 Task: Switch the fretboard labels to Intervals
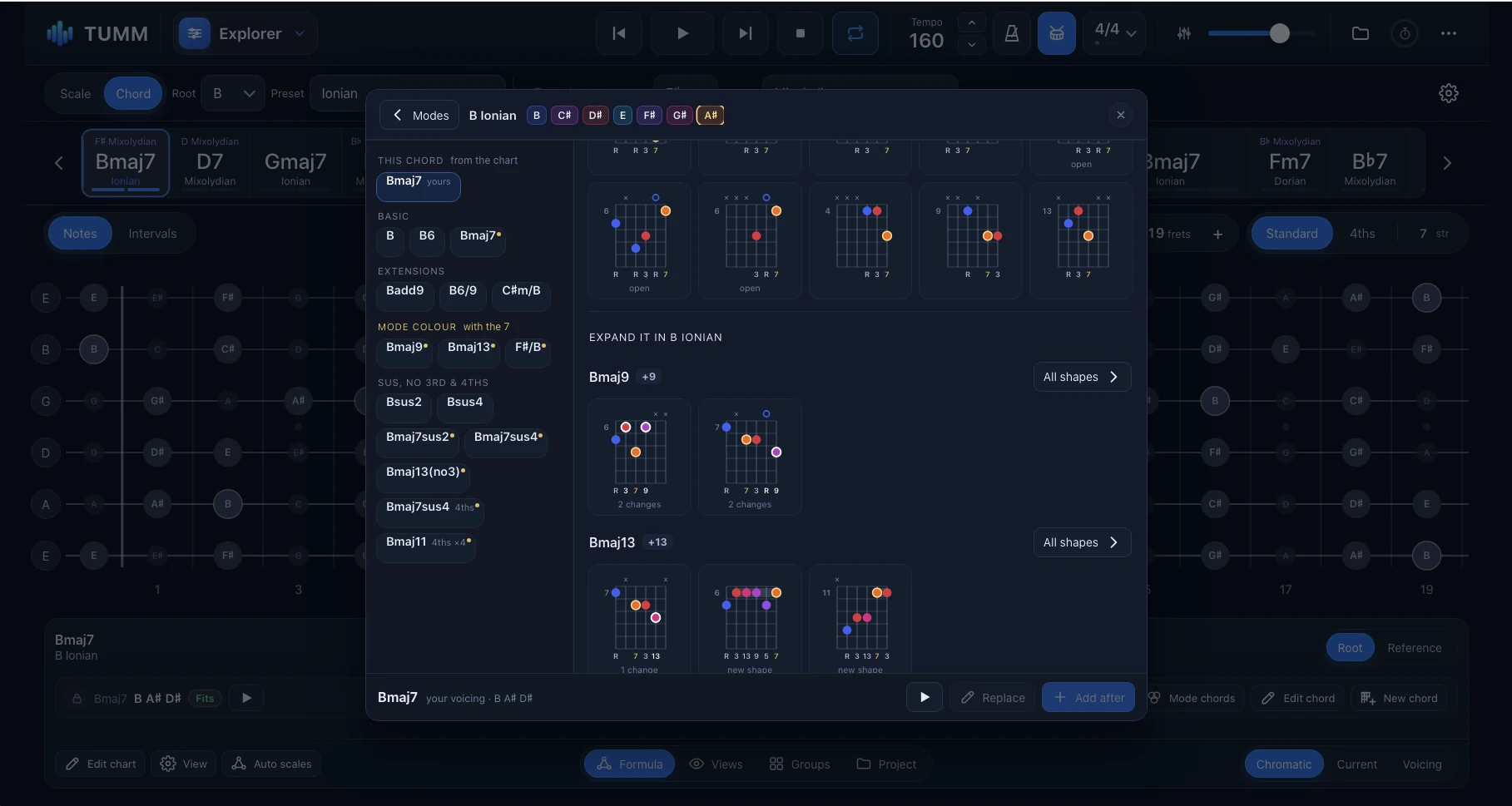152,234
